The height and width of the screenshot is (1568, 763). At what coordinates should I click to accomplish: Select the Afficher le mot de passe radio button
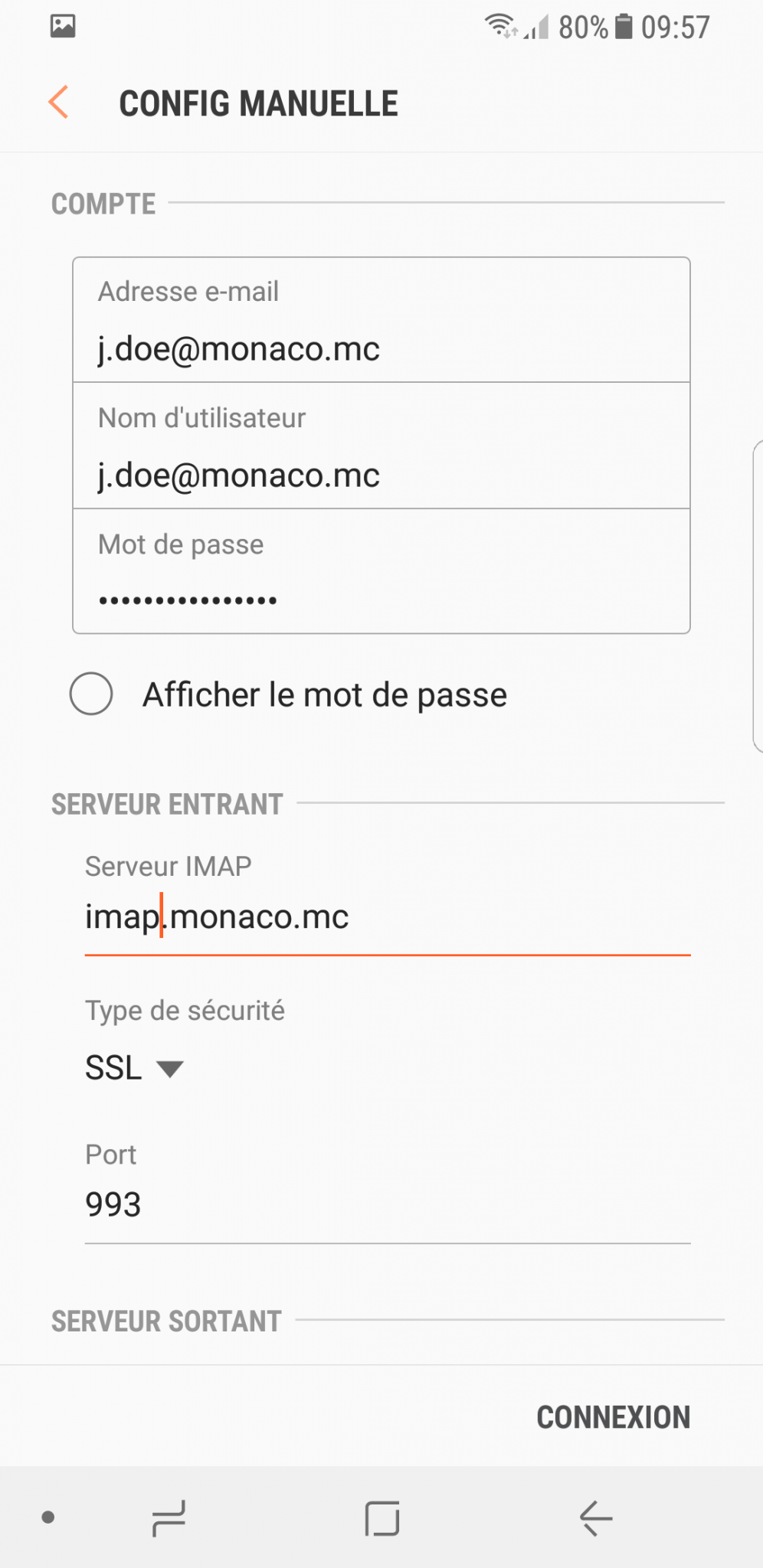click(91, 694)
